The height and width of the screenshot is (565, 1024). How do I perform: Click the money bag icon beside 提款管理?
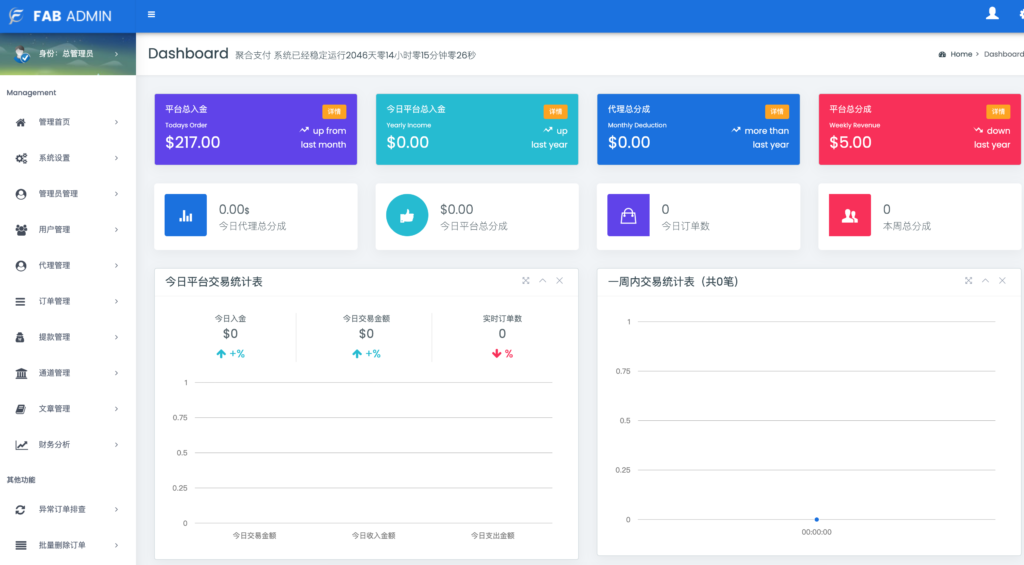point(20,337)
